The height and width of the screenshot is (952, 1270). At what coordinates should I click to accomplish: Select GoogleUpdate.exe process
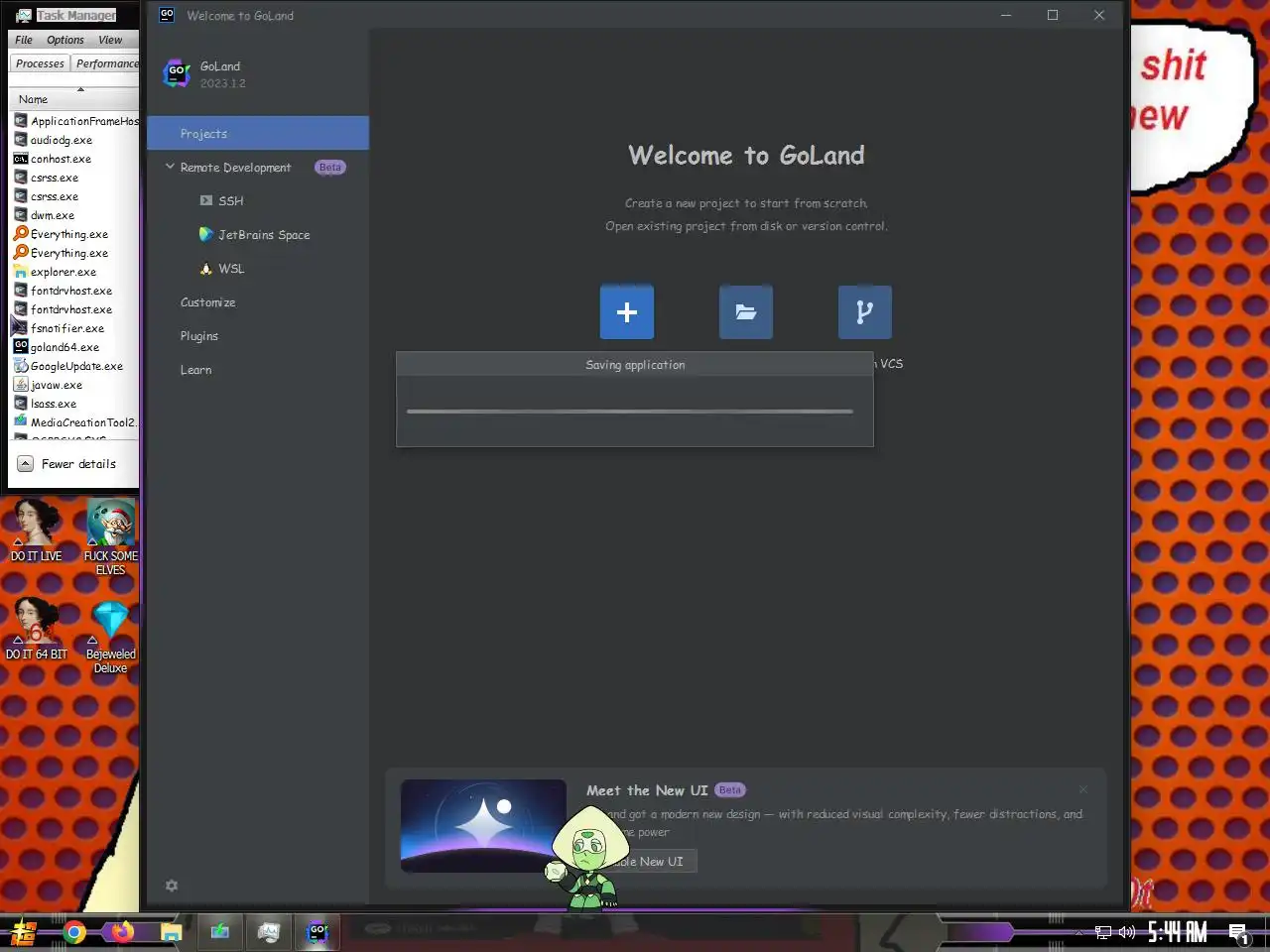(75, 366)
